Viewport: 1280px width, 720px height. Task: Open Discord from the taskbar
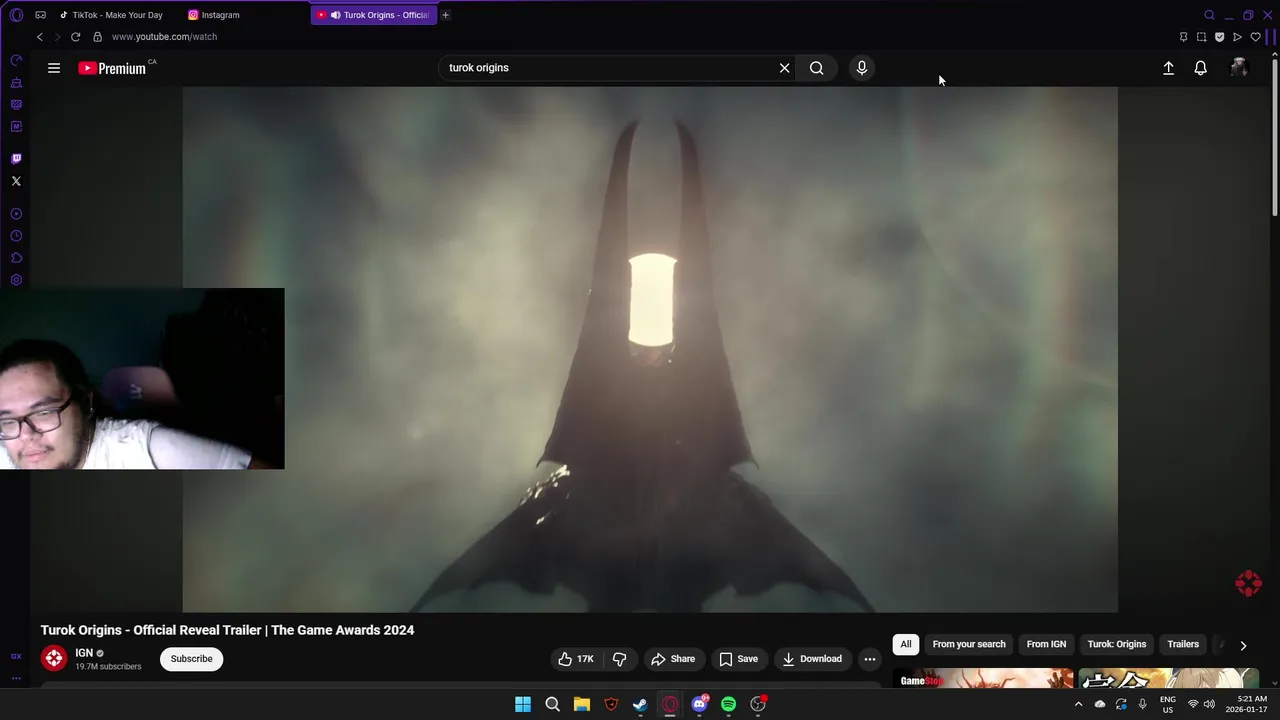(699, 704)
